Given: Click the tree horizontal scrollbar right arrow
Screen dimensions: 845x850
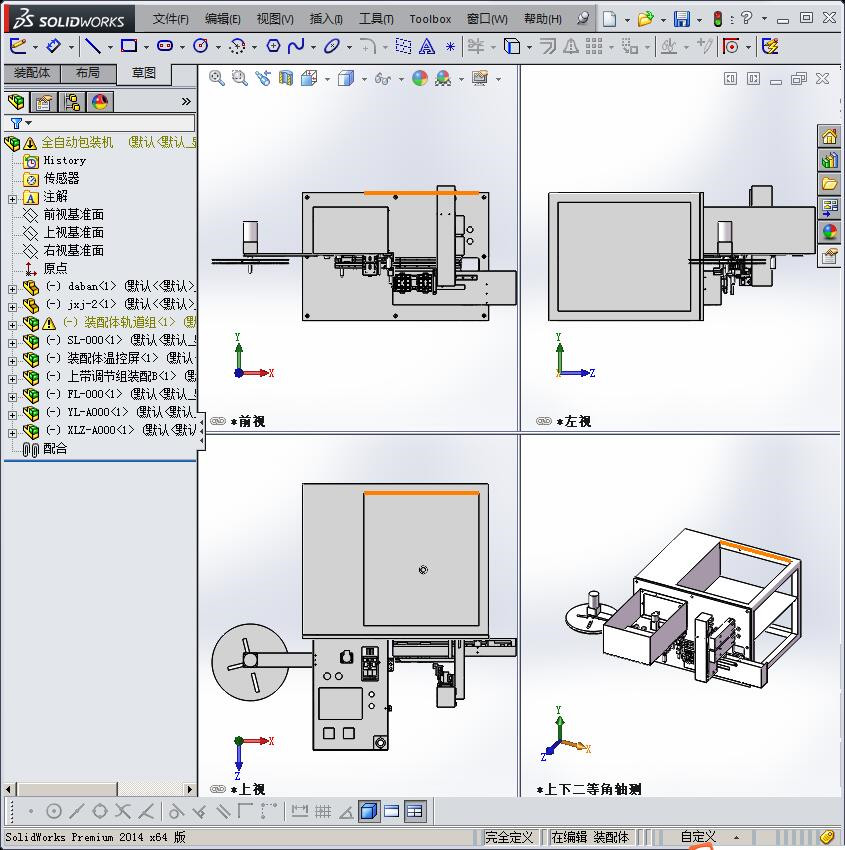Looking at the screenshot, I should pos(189,789).
